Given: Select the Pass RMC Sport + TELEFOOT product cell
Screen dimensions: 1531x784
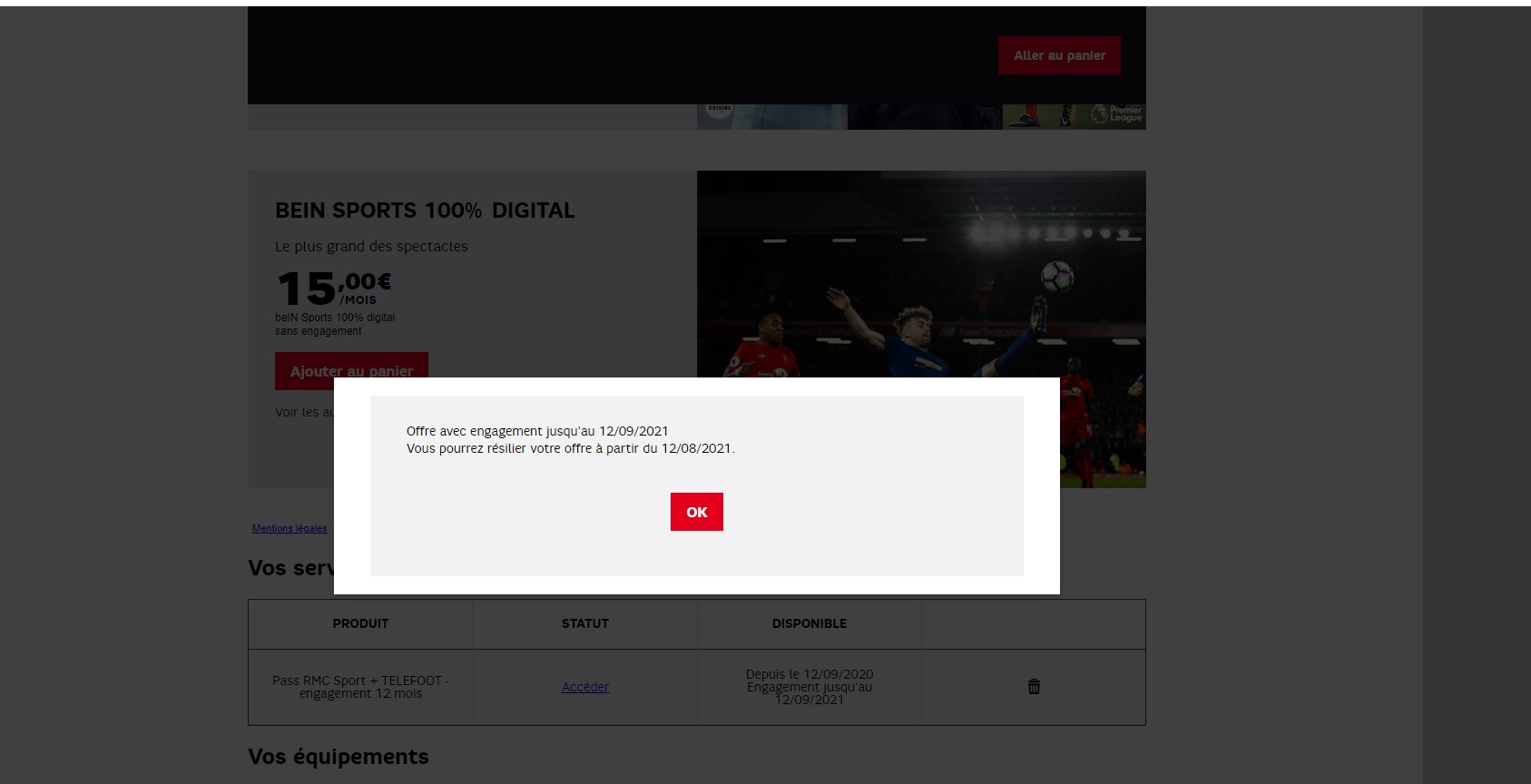Looking at the screenshot, I should [360, 687].
